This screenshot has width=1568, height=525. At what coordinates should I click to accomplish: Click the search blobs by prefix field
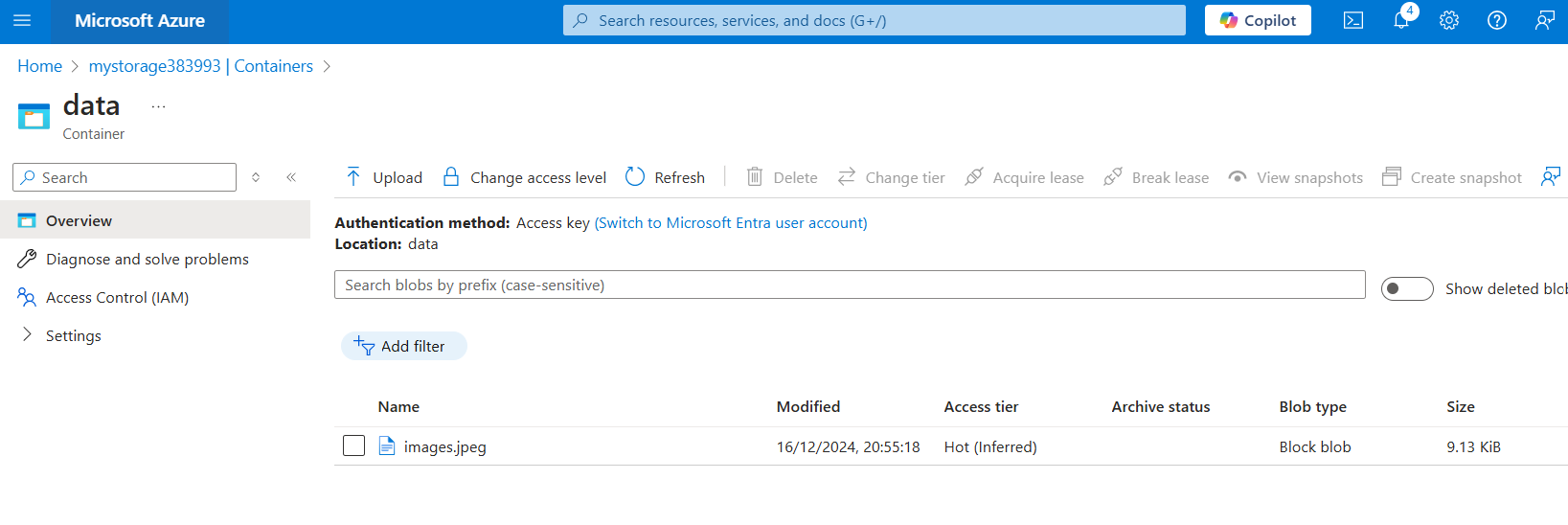point(849,285)
